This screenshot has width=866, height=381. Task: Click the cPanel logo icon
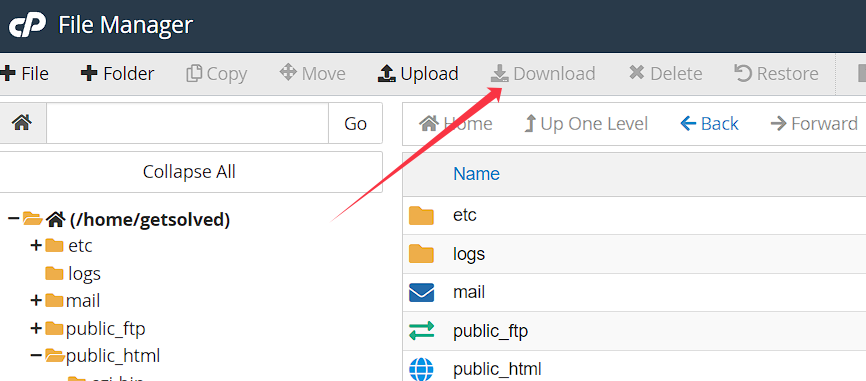(27, 26)
